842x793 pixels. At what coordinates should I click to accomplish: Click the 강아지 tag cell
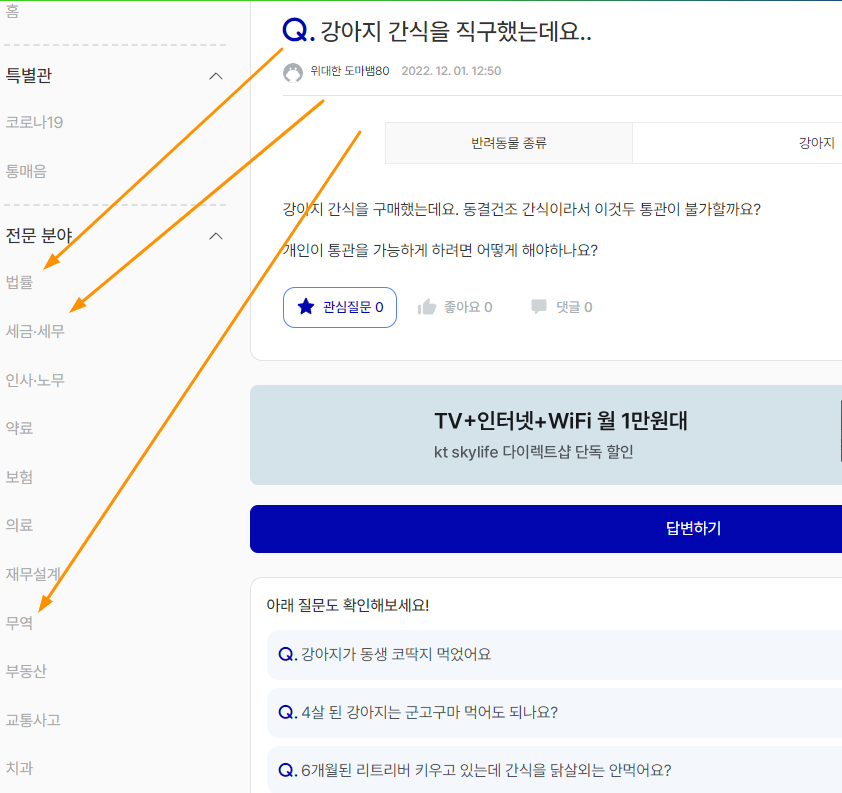[816, 143]
